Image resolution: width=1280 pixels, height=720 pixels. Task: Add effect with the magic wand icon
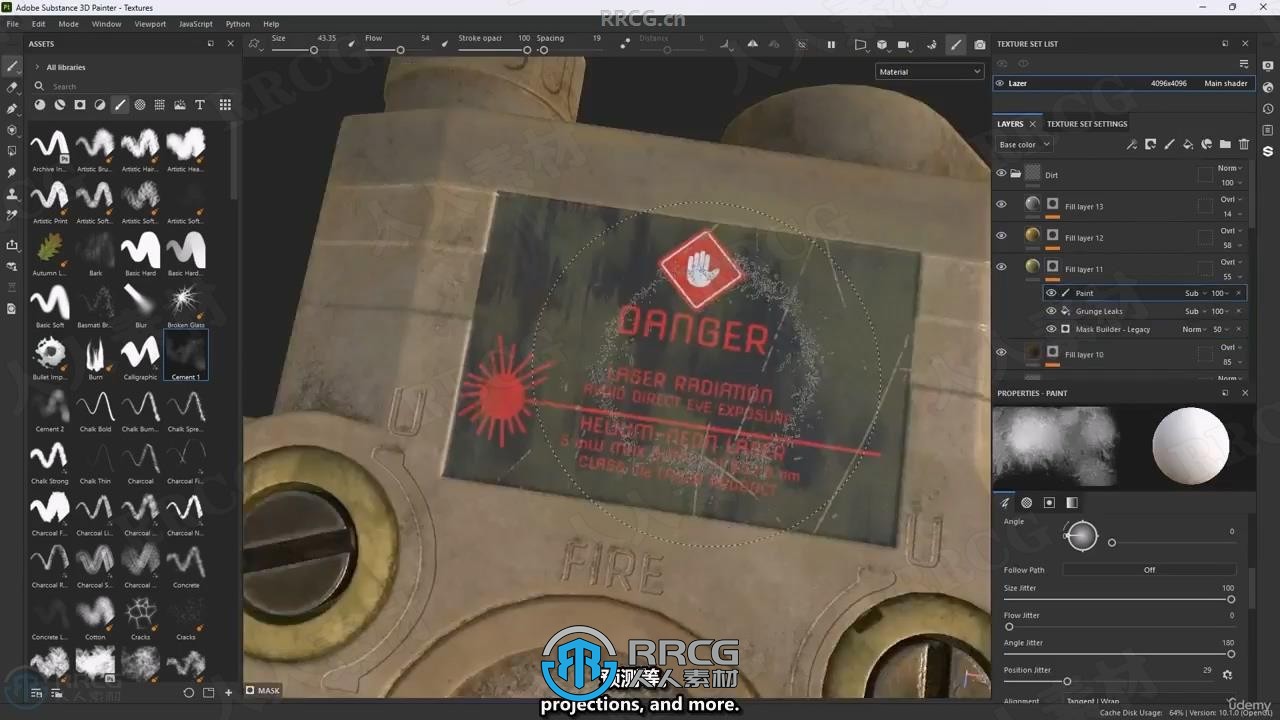pos(1132,145)
